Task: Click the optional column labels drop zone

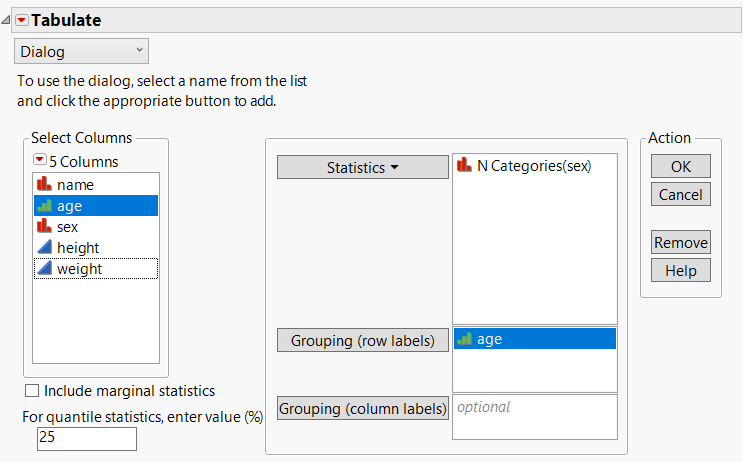Action: pos(534,416)
